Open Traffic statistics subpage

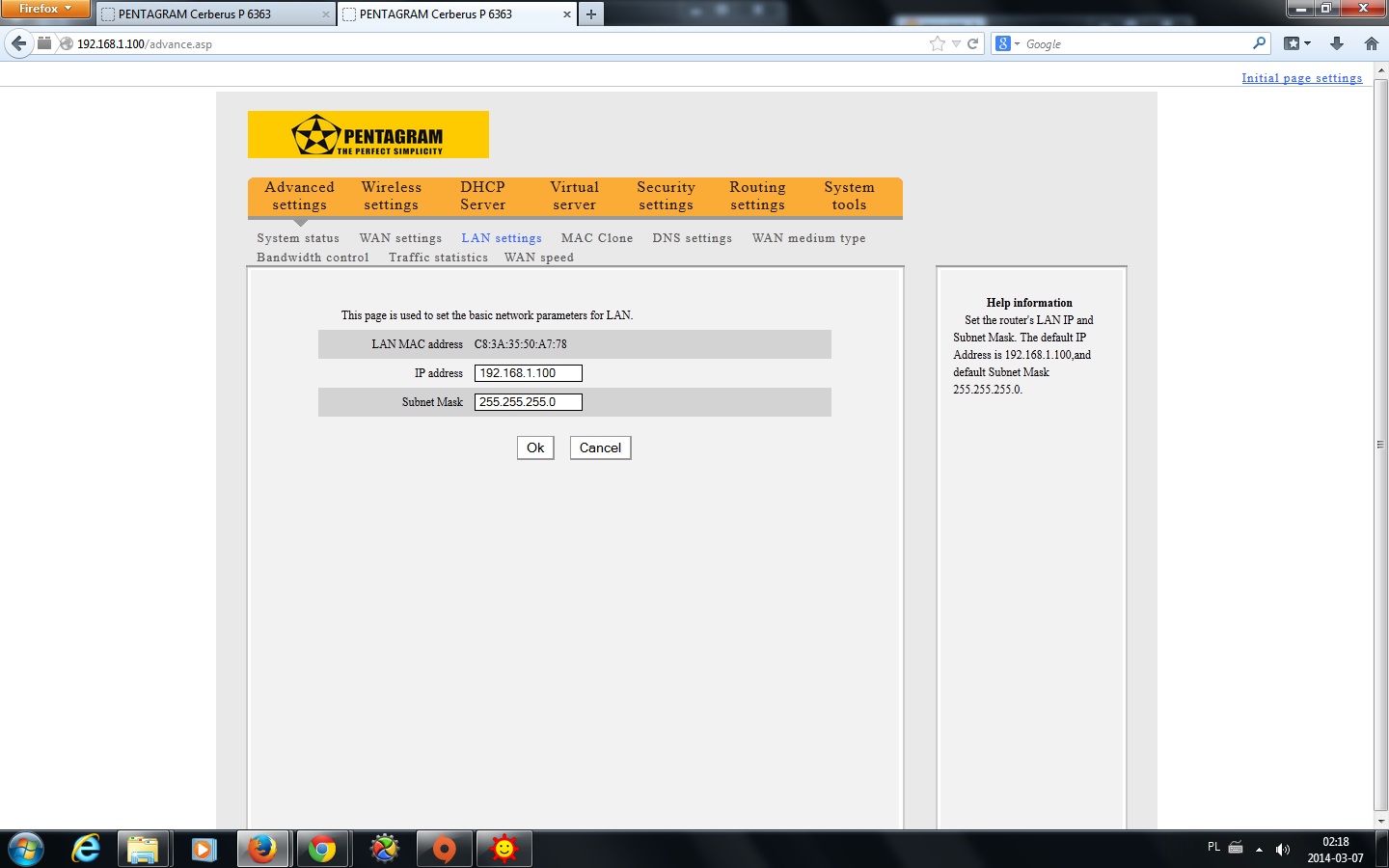(x=438, y=258)
